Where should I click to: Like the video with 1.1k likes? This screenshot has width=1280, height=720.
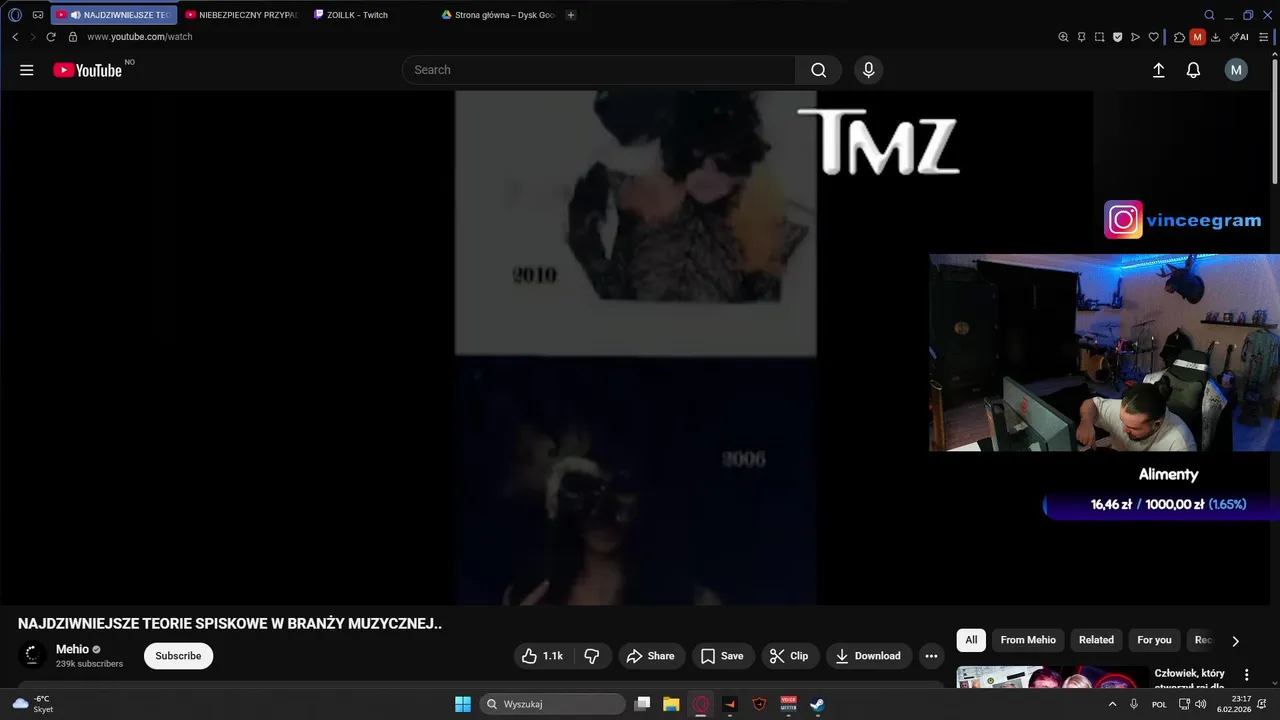tap(542, 656)
